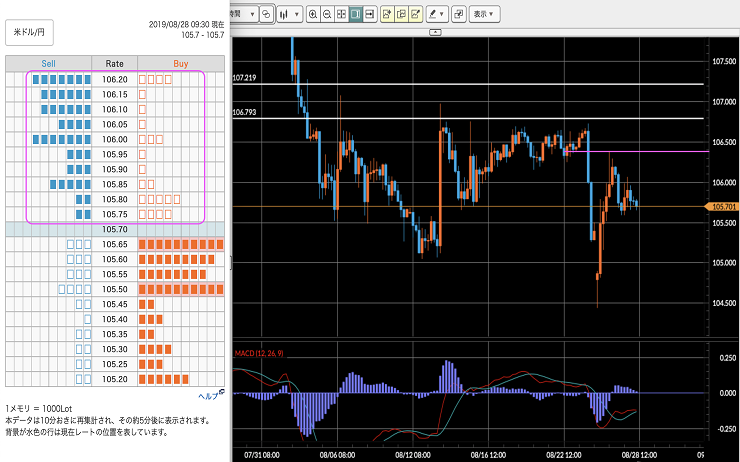Select the 106.00 rate row
This screenshot has width=740, height=462.
115,139
